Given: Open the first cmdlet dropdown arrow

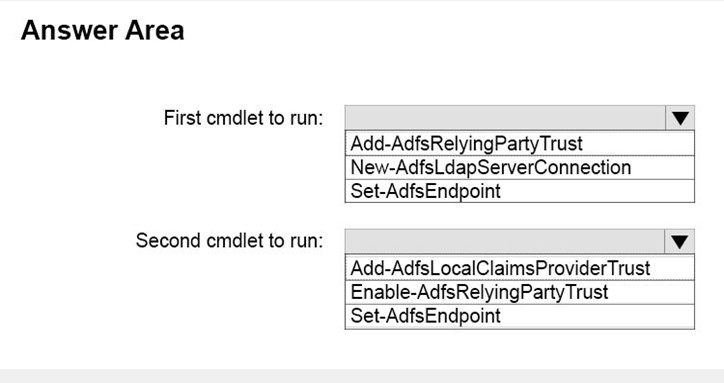Looking at the screenshot, I should pos(680,118).
